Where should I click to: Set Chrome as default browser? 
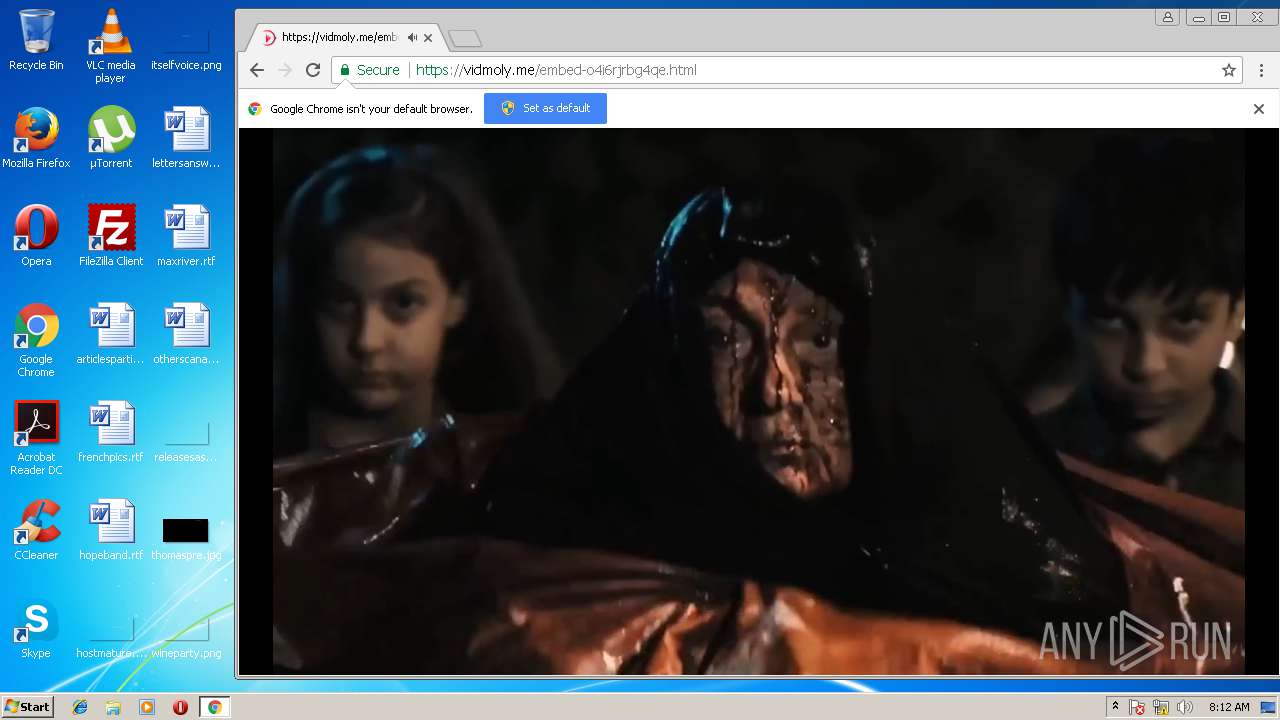545,108
